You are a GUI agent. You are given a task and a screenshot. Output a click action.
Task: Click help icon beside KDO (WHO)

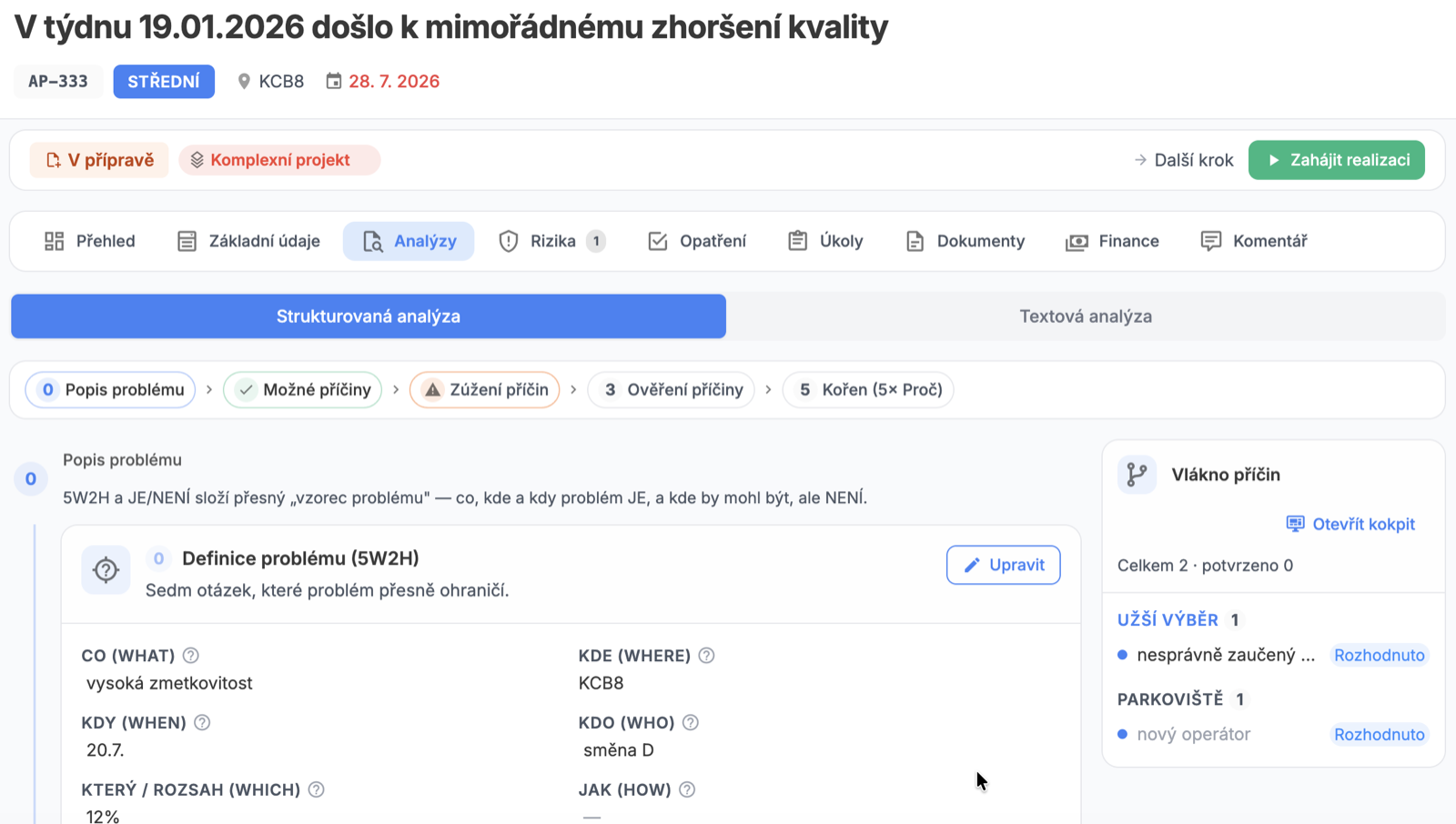click(691, 723)
